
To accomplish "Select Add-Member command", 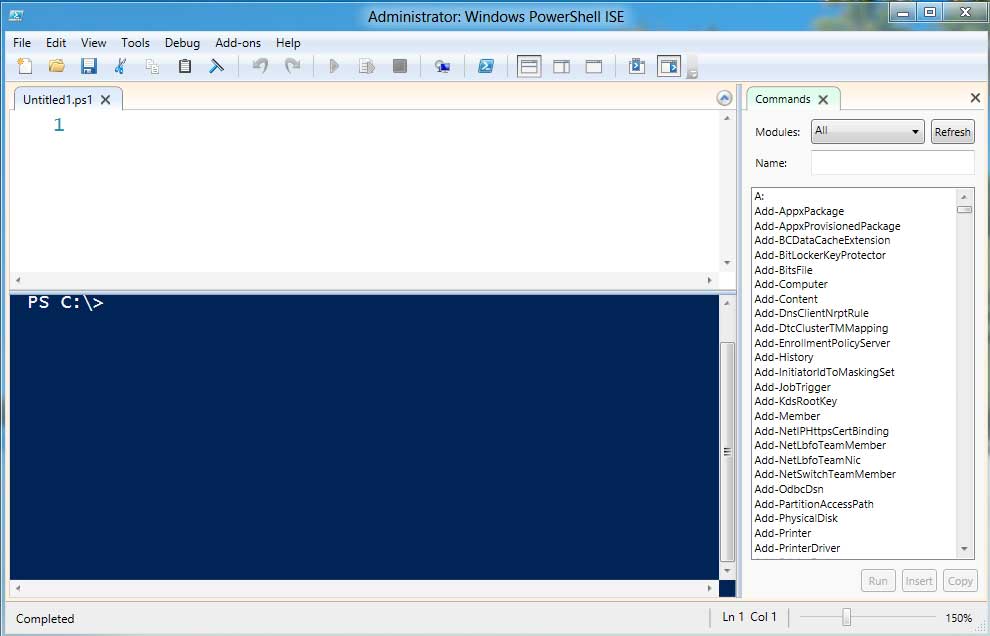I will click(x=787, y=416).
